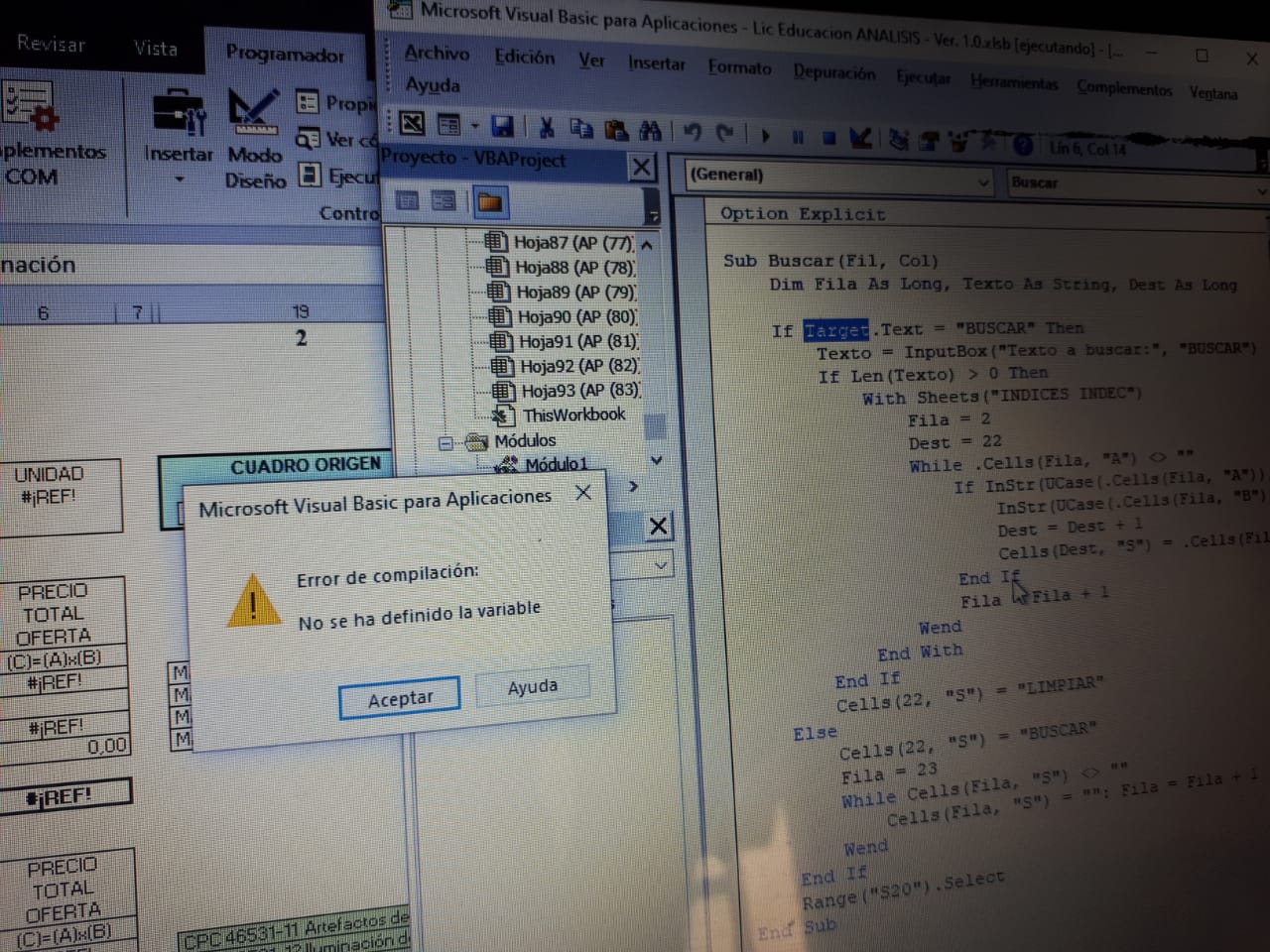Close the Proyecto - VBAProject pane

click(642, 167)
